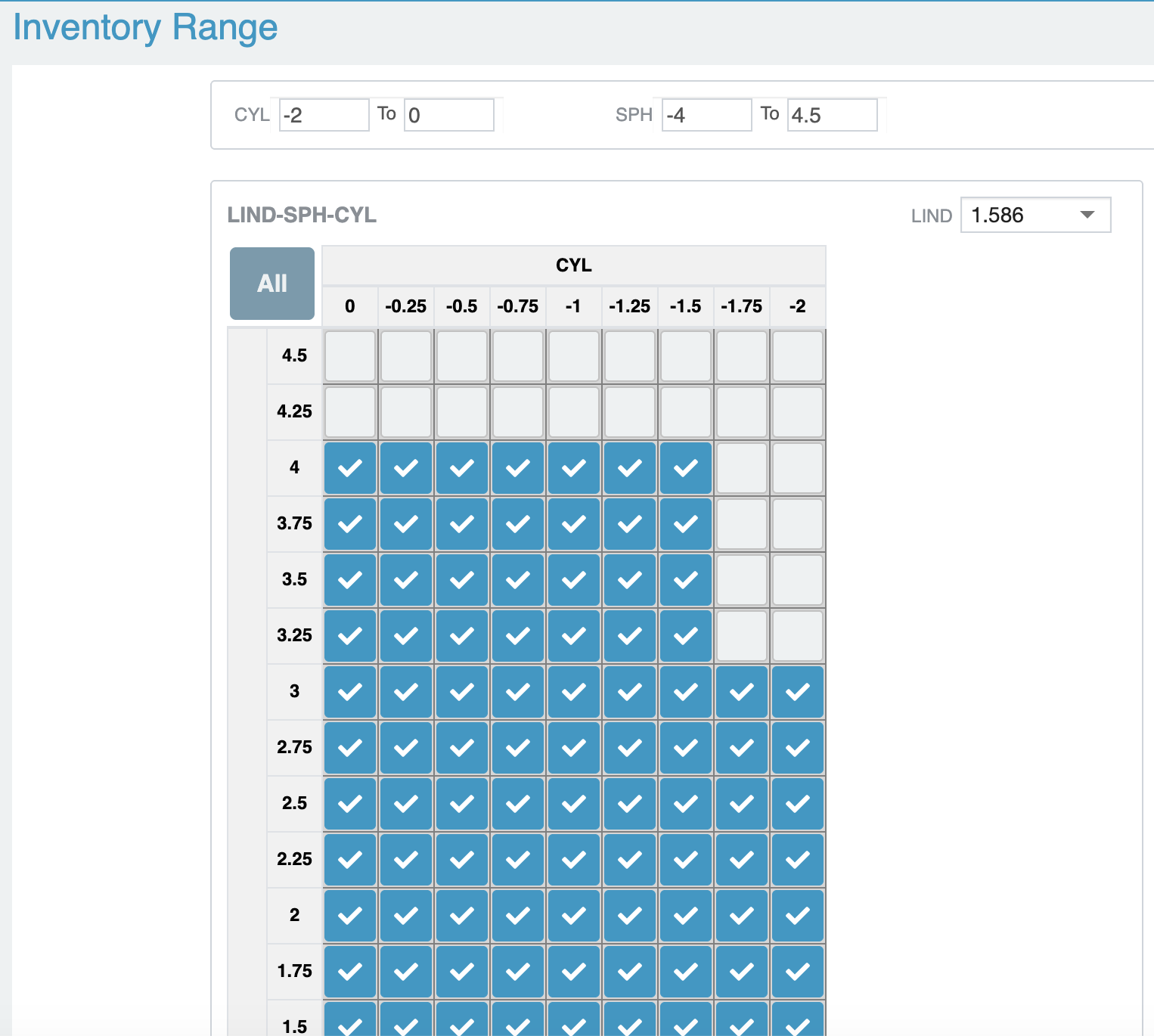Select the 3.5 SPH row header

point(294,580)
